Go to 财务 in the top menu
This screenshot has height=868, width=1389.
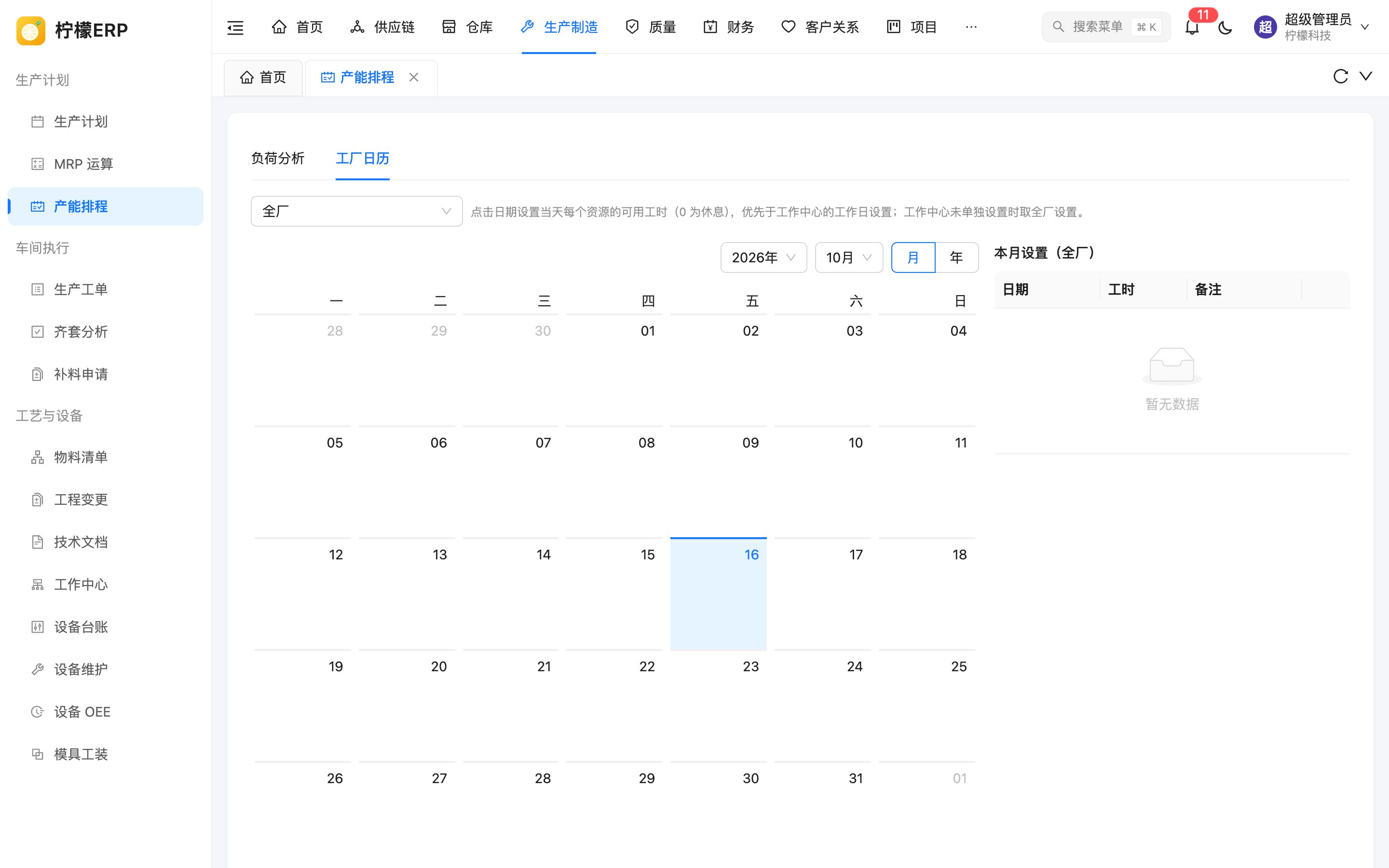(x=728, y=27)
